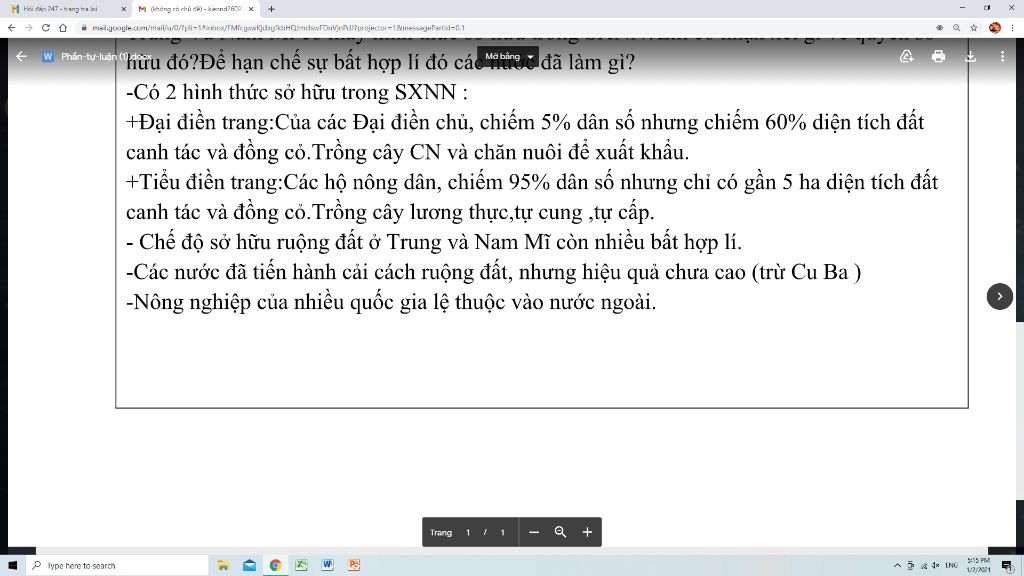Zoom in with the plus button
1024x576 pixels.
tap(587, 532)
